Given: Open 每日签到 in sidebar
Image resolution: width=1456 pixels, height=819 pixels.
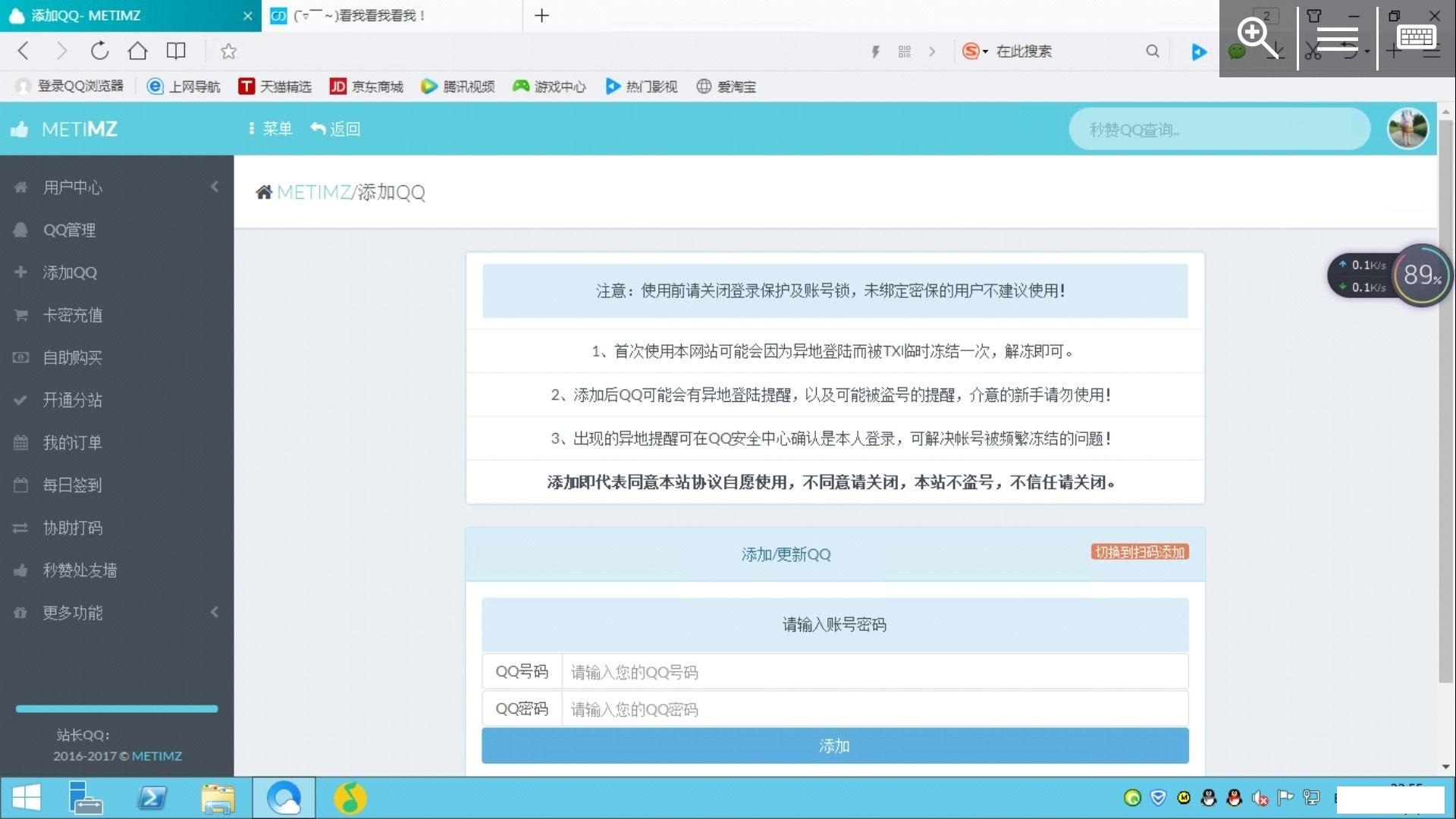Looking at the screenshot, I should point(72,485).
